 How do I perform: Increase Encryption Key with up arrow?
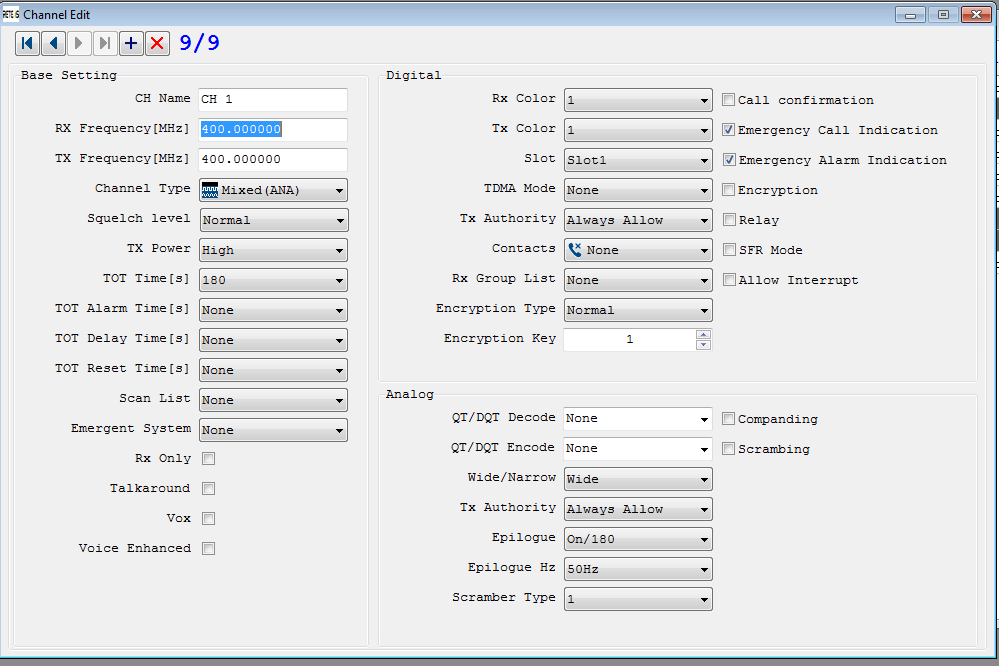click(703, 334)
